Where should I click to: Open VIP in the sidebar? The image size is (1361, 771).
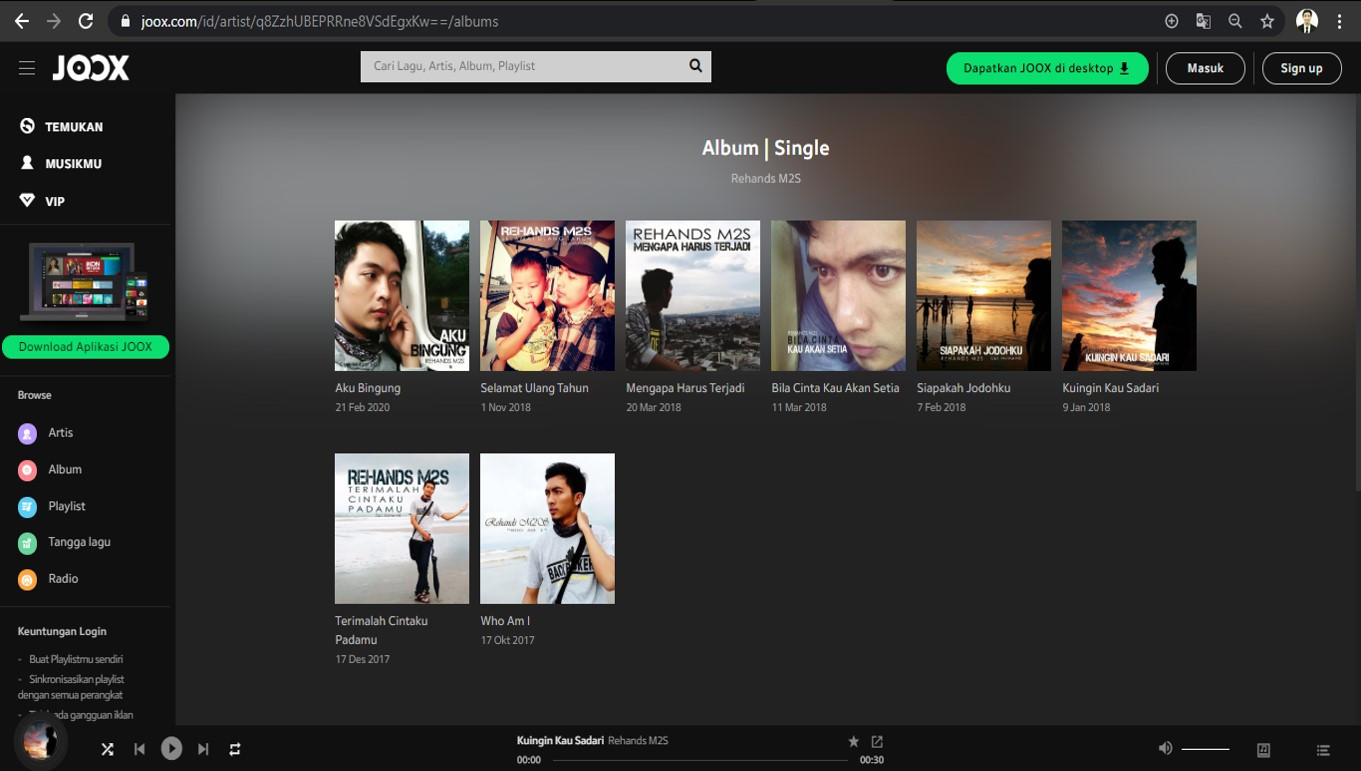coord(43,201)
